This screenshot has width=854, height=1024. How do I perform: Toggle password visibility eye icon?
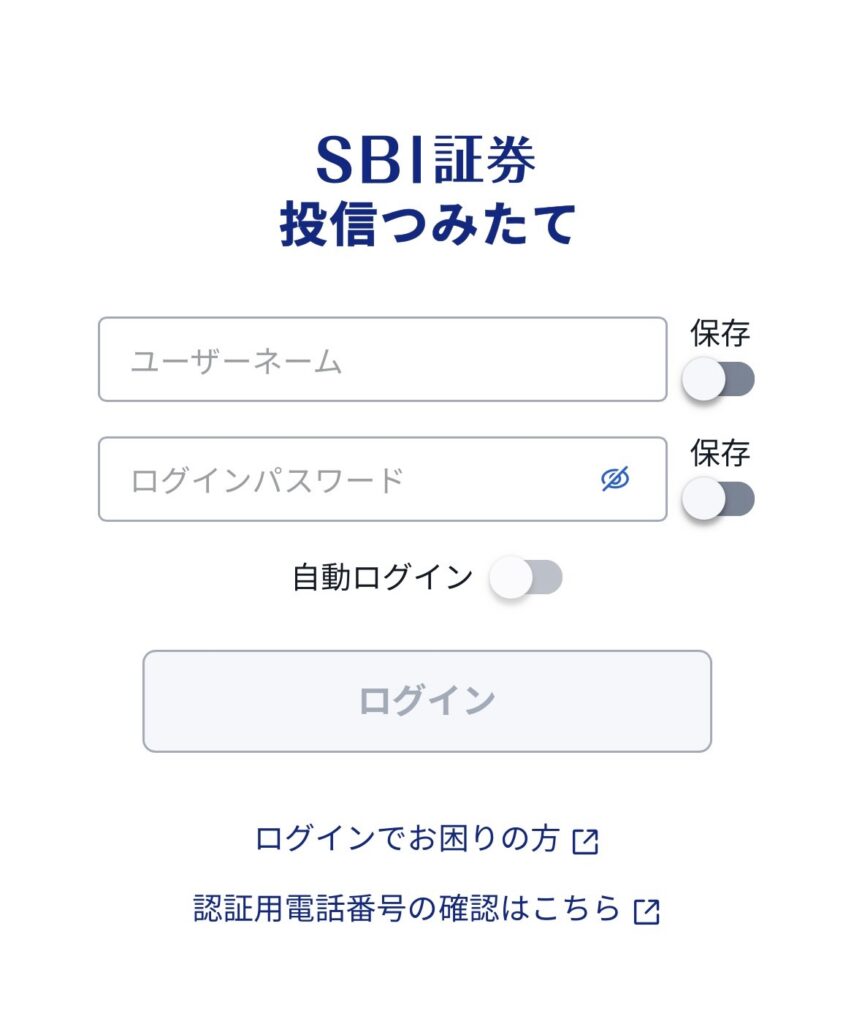click(x=615, y=479)
